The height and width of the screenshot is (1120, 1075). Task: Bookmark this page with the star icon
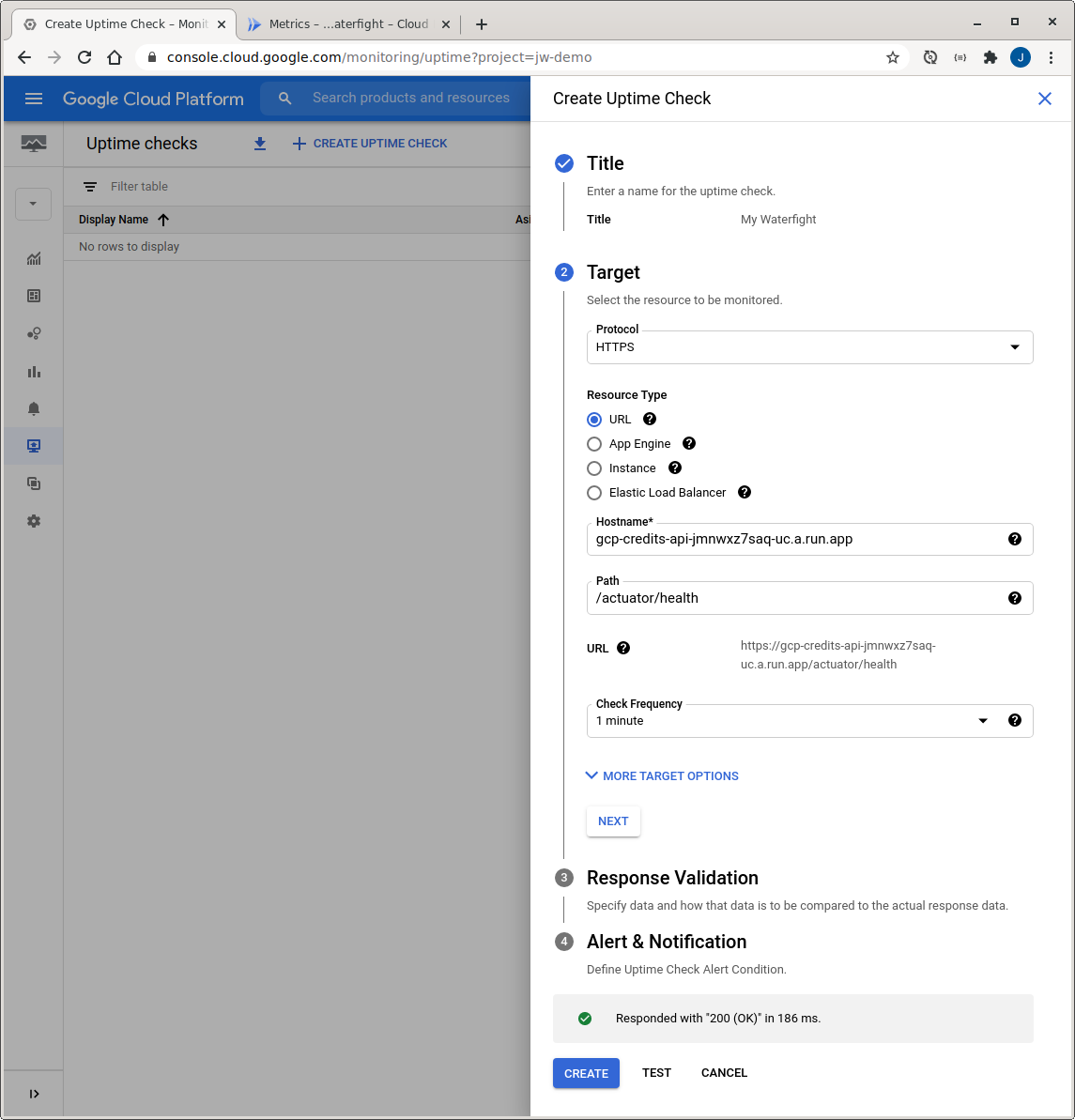tap(893, 57)
